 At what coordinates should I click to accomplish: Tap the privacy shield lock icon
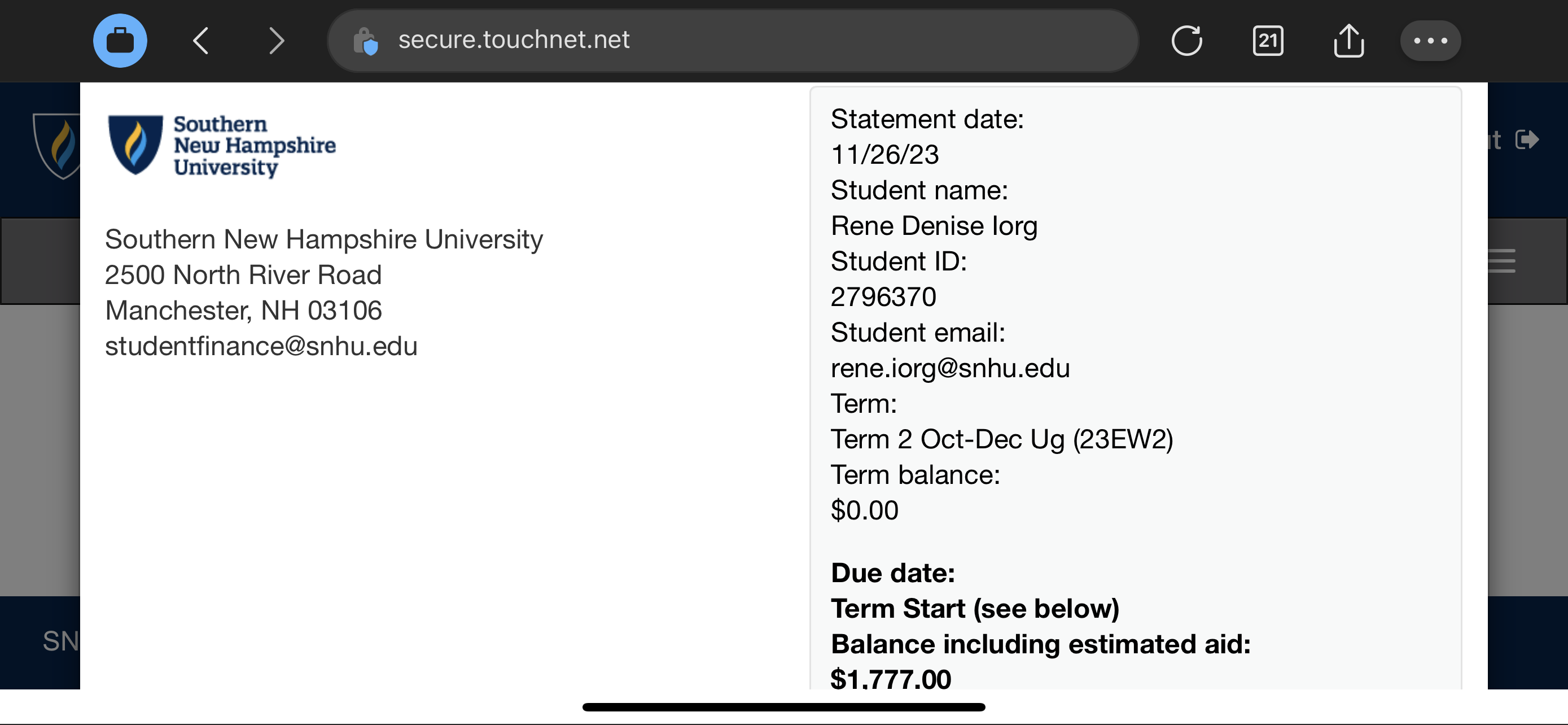coord(366,41)
